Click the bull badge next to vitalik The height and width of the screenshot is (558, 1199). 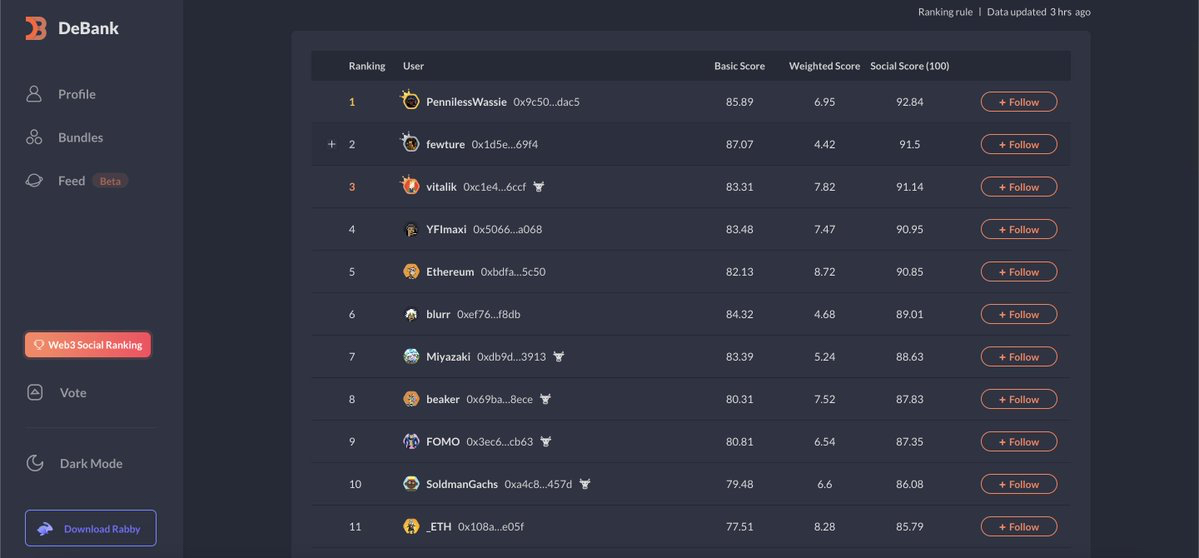point(539,187)
